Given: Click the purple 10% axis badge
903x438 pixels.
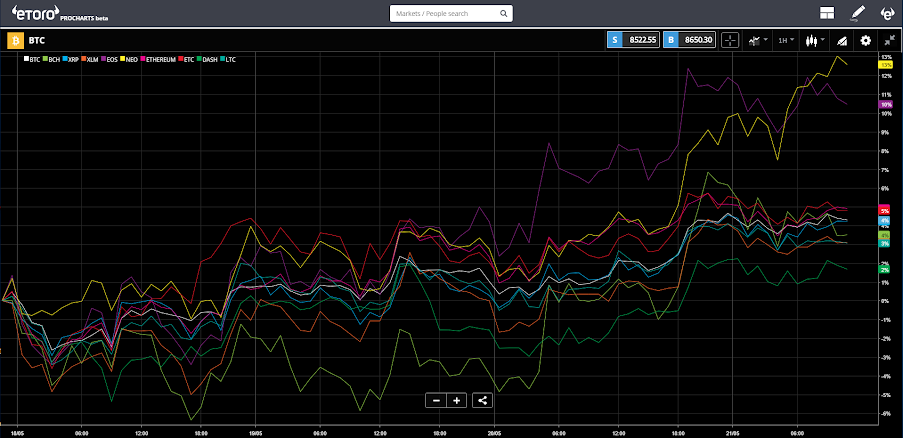Looking at the screenshot, I should tap(885, 105).
